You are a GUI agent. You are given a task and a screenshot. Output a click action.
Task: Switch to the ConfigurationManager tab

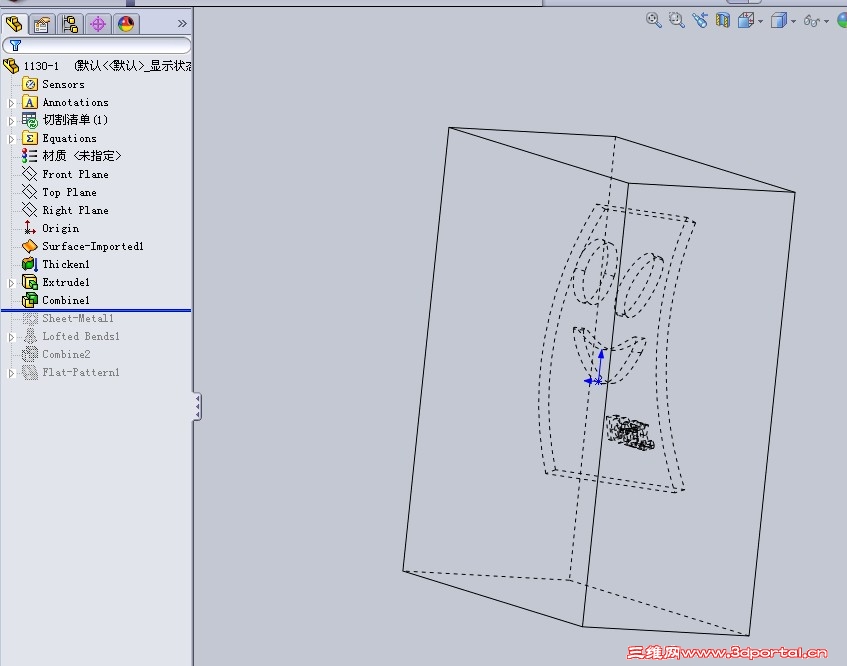pos(70,24)
